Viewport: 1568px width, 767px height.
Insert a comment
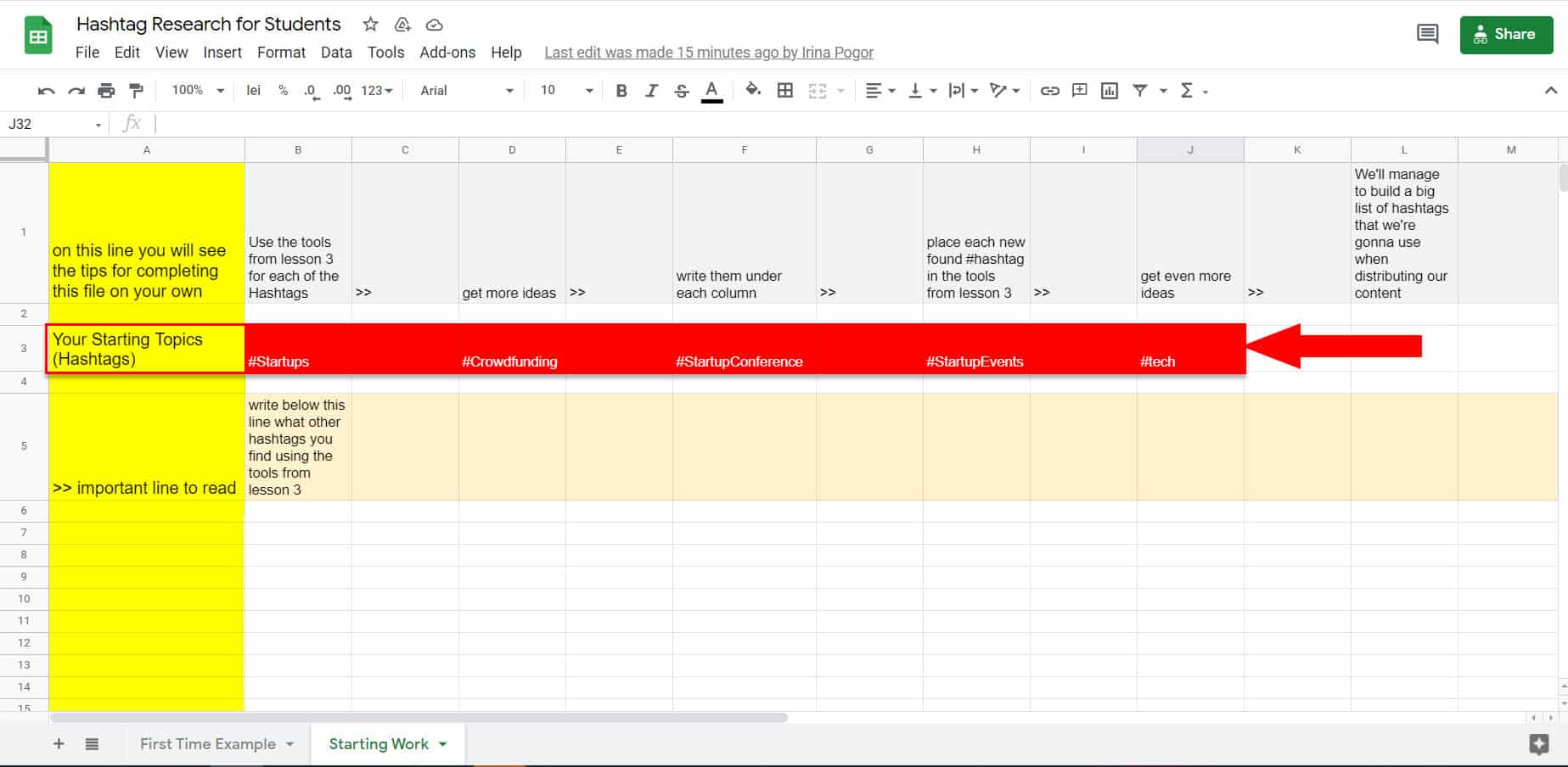coord(1080,91)
